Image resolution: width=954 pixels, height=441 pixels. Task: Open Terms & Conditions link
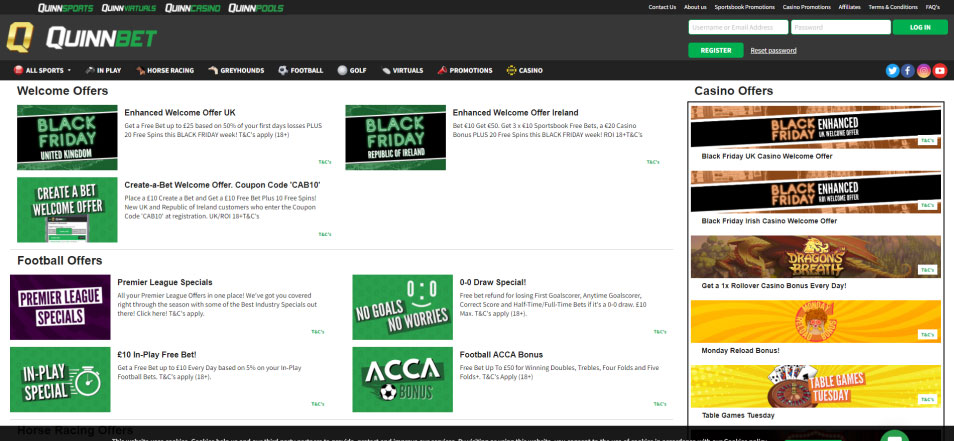click(x=893, y=7)
